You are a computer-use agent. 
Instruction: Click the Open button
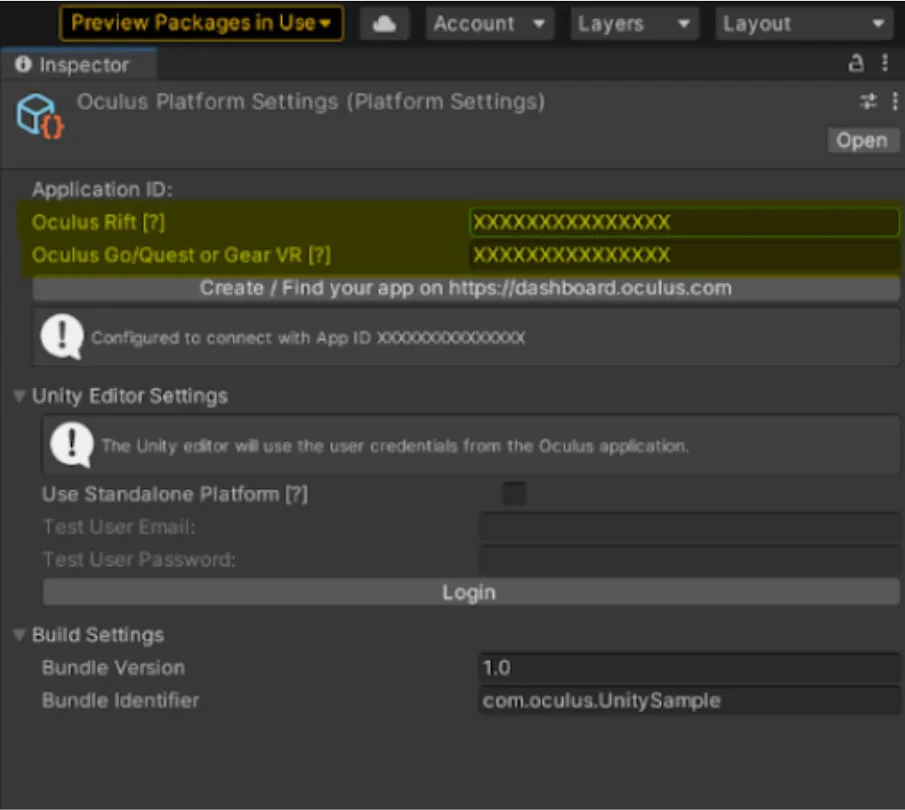[862, 140]
